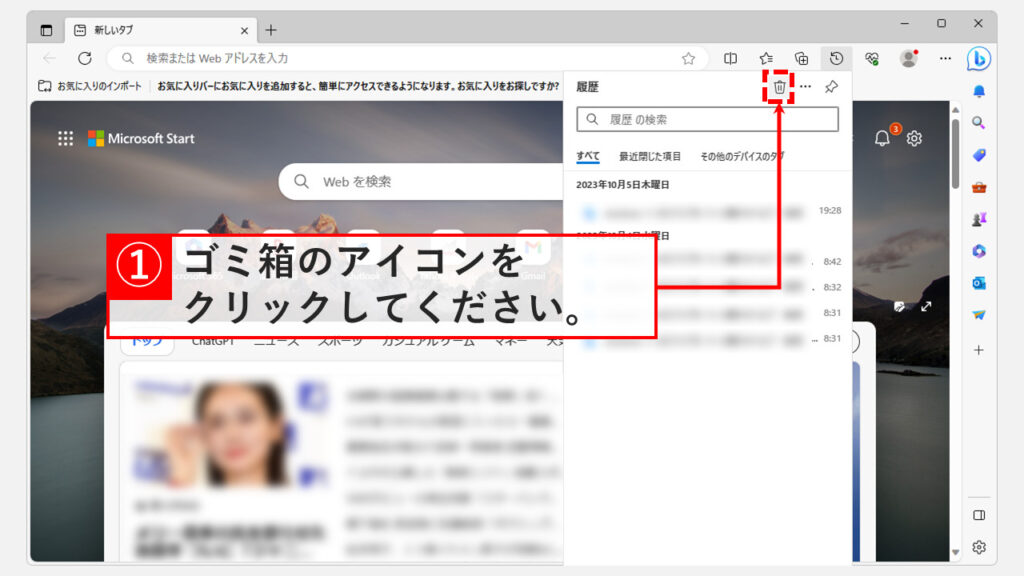Screen dimensions: 1024x576
Task: Click the scroll-down arrow of the scrollbar
Action: [x=955, y=552]
